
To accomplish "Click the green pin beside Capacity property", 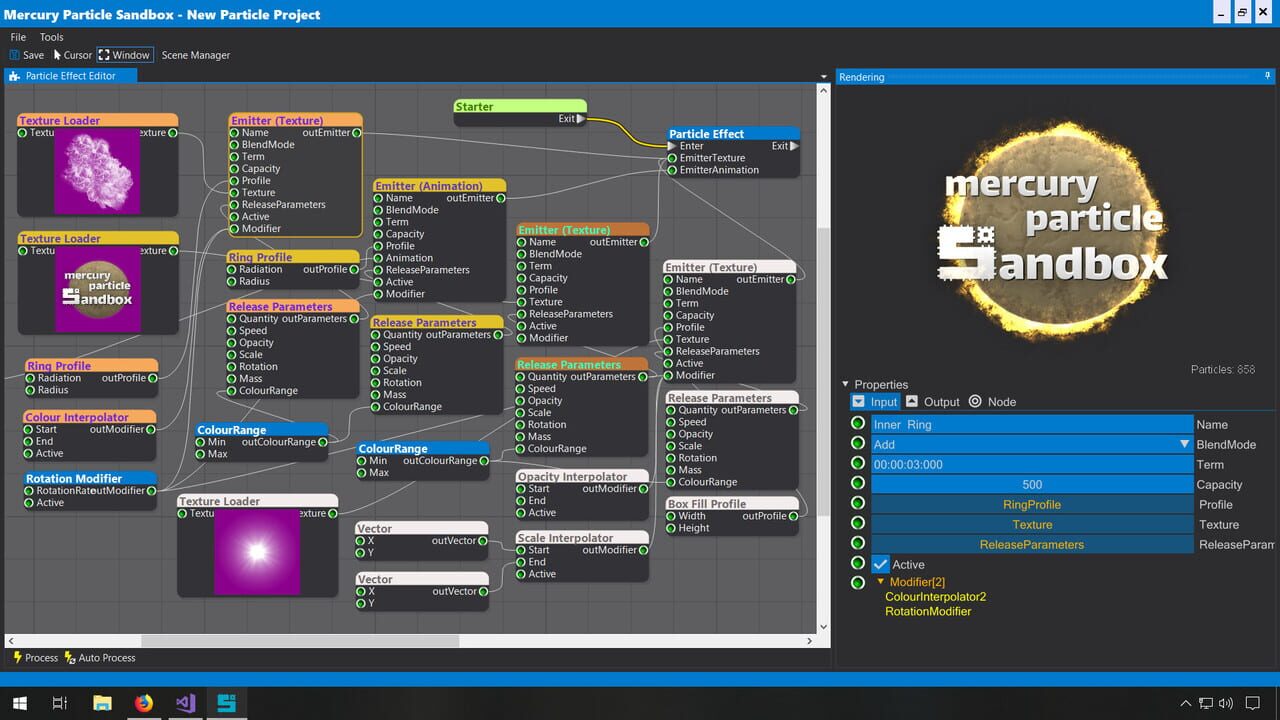I will 857,484.
